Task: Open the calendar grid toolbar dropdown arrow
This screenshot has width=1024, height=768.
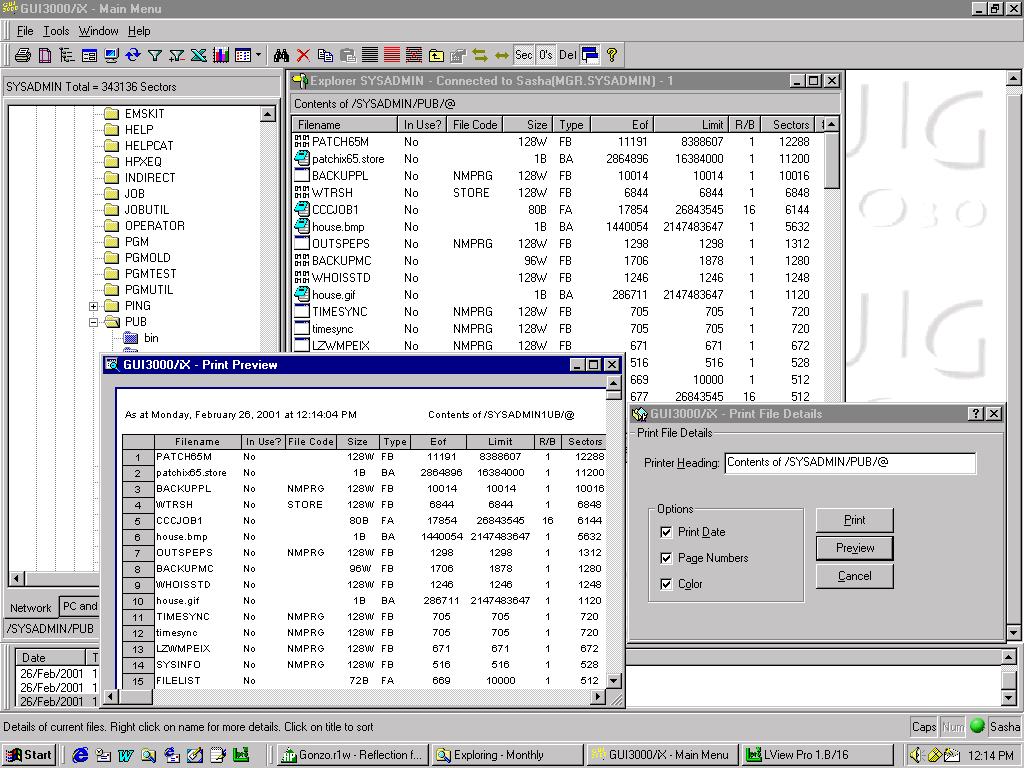Action: [x=258, y=56]
